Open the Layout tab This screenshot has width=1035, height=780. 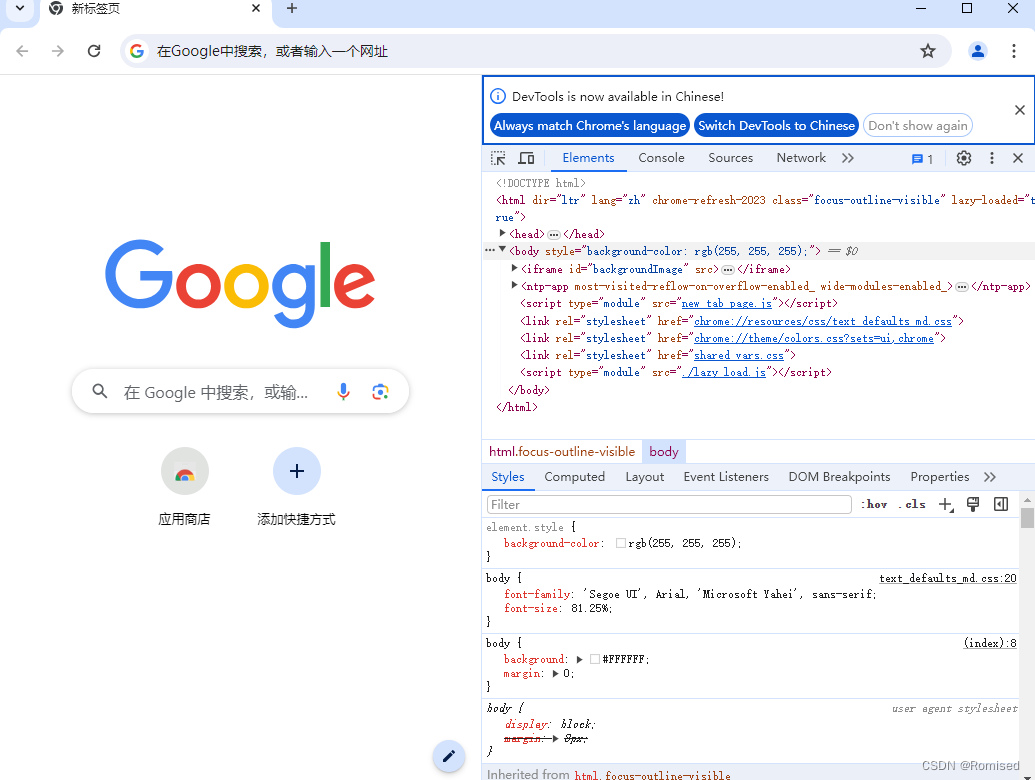click(645, 476)
